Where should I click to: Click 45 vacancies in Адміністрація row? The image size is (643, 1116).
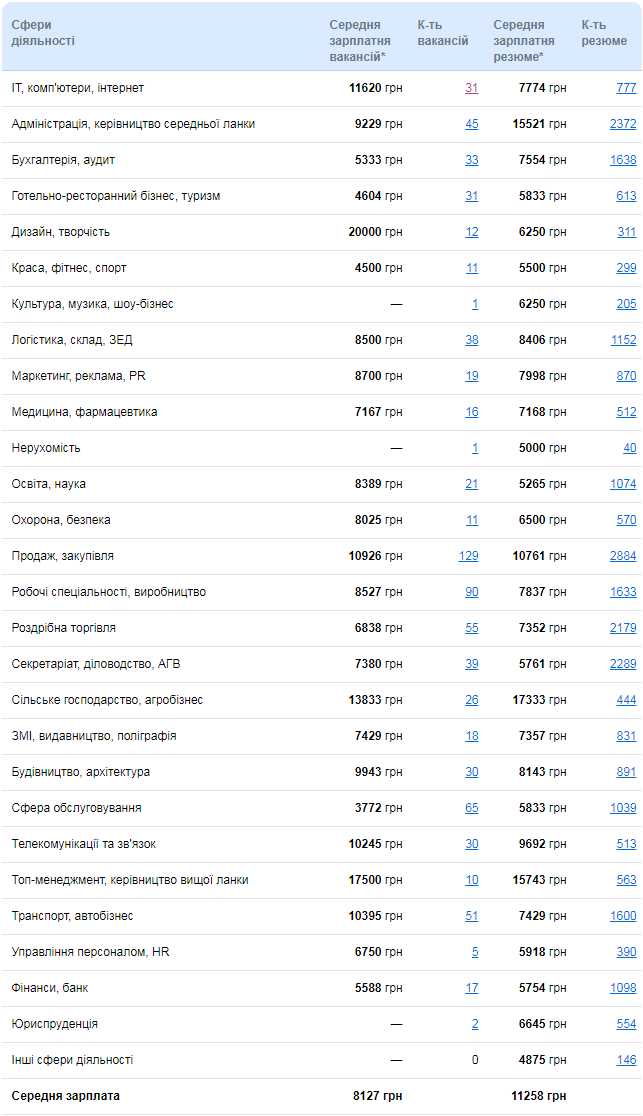pyautogui.click(x=471, y=124)
